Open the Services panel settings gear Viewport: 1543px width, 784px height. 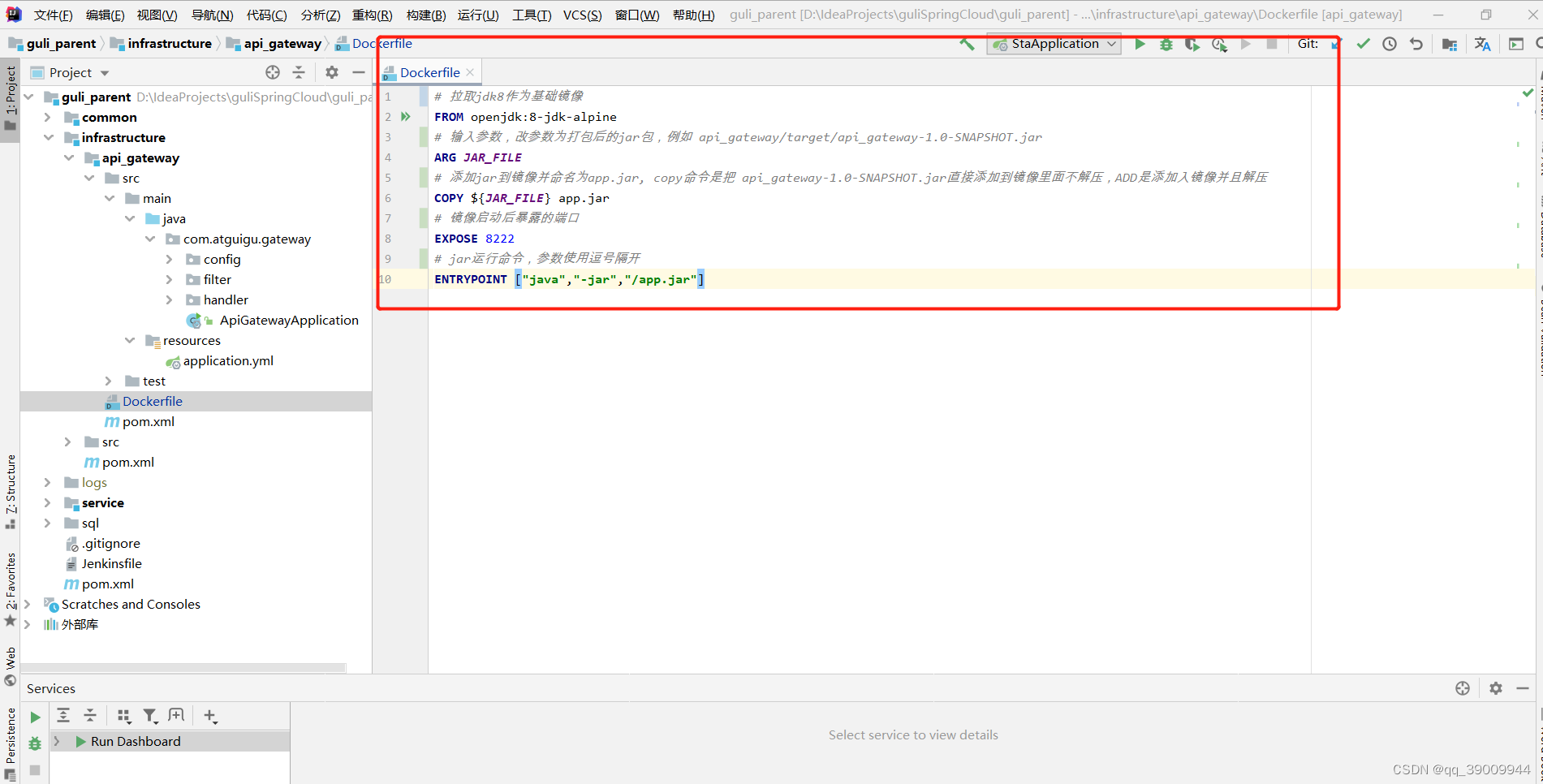[1496, 688]
